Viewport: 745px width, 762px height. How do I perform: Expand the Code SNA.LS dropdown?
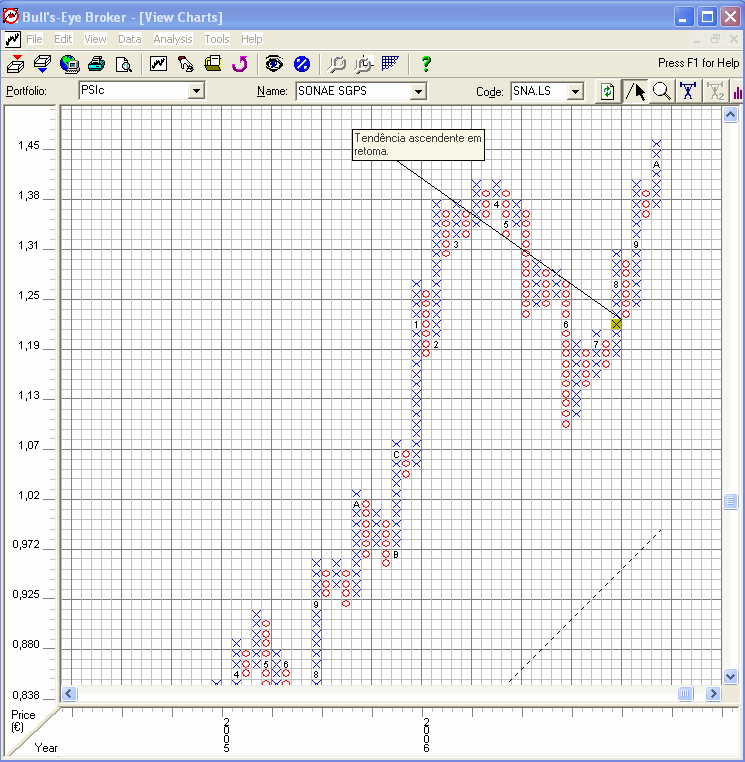point(575,91)
